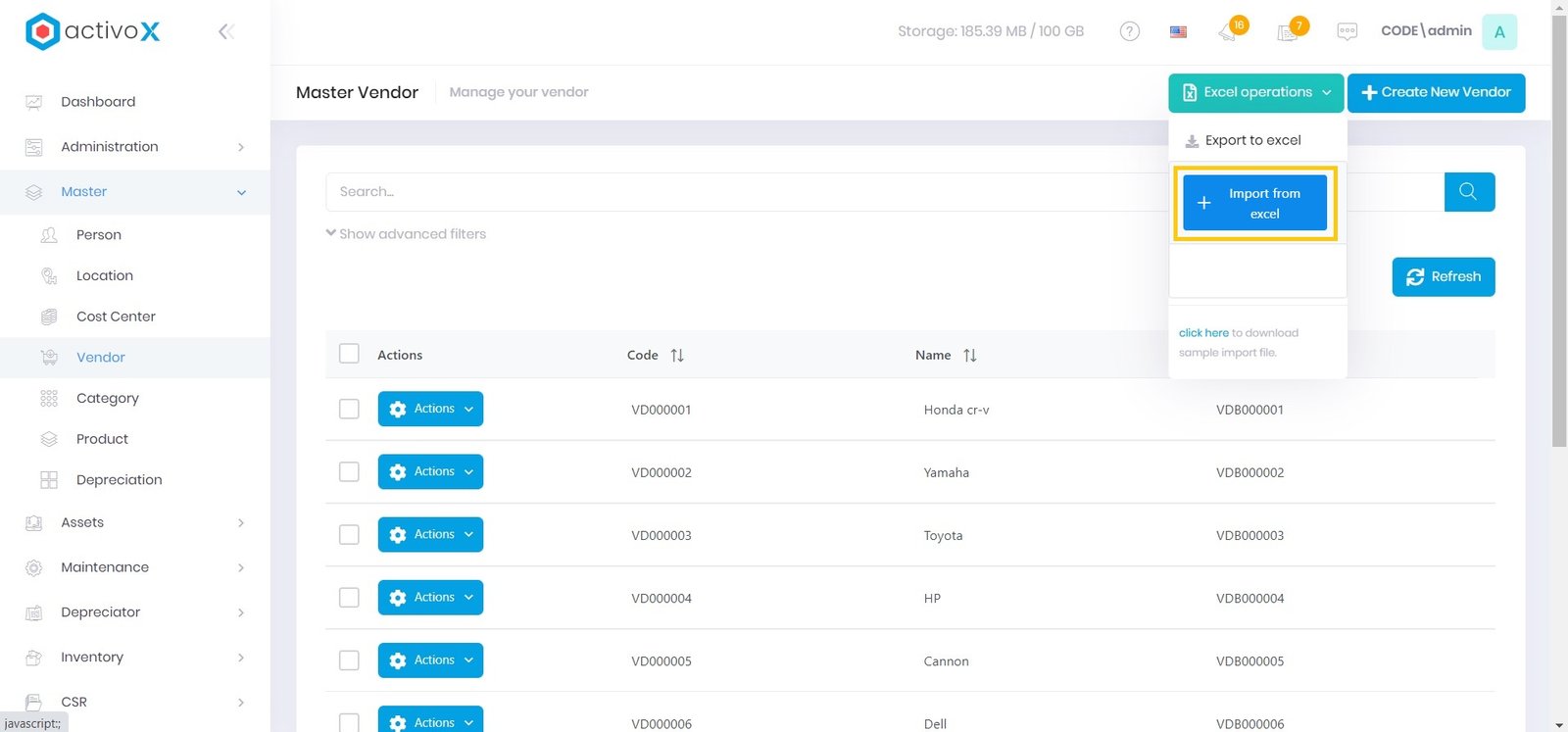Choose Export to excel menu item
Viewport: 1568px width, 732px height.
(x=1252, y=140)
